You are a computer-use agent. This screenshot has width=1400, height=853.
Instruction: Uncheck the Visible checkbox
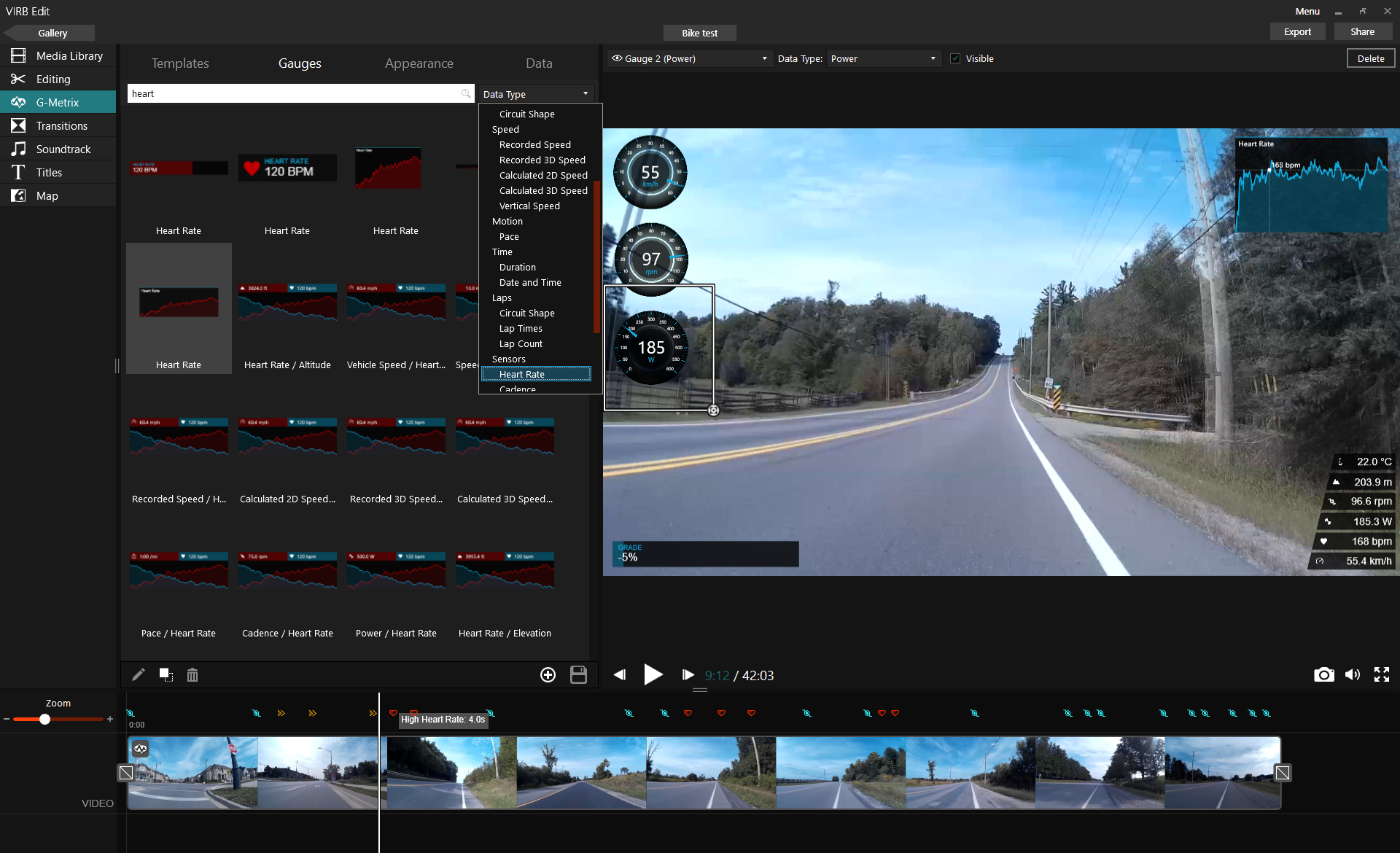coord(955,58)
